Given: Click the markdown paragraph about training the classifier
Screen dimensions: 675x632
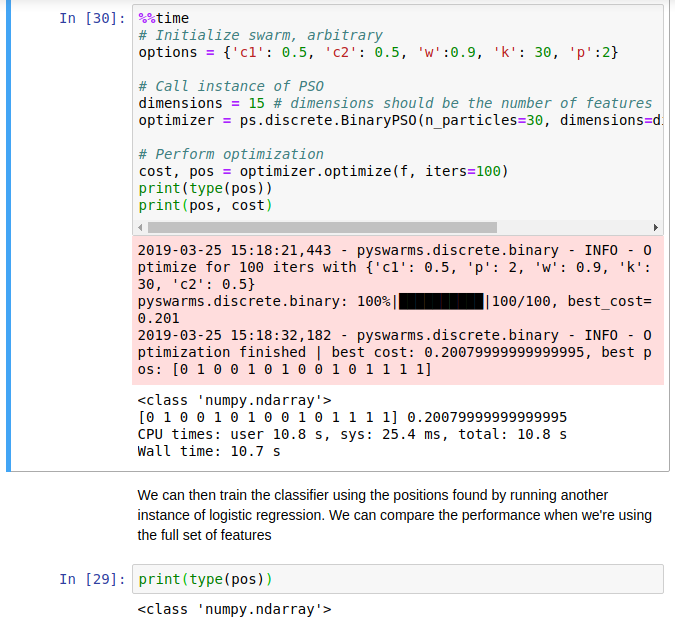Looking at the screenshot, I should [x=394, y=515].
